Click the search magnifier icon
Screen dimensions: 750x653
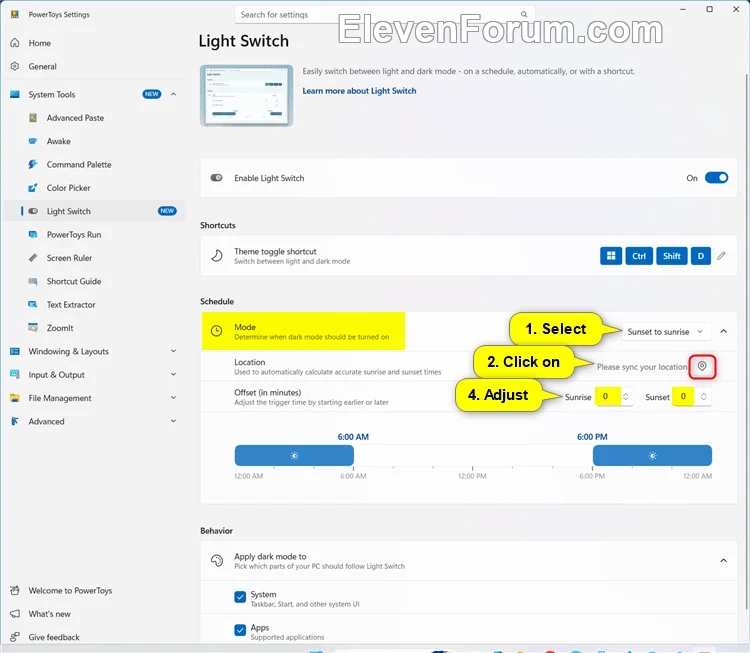point(524,14)
